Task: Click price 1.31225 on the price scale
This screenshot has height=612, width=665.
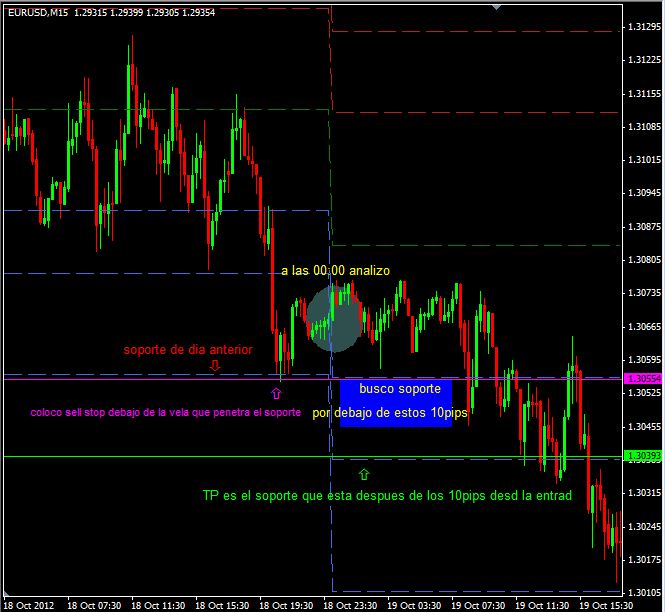Action: pos(644,60)
